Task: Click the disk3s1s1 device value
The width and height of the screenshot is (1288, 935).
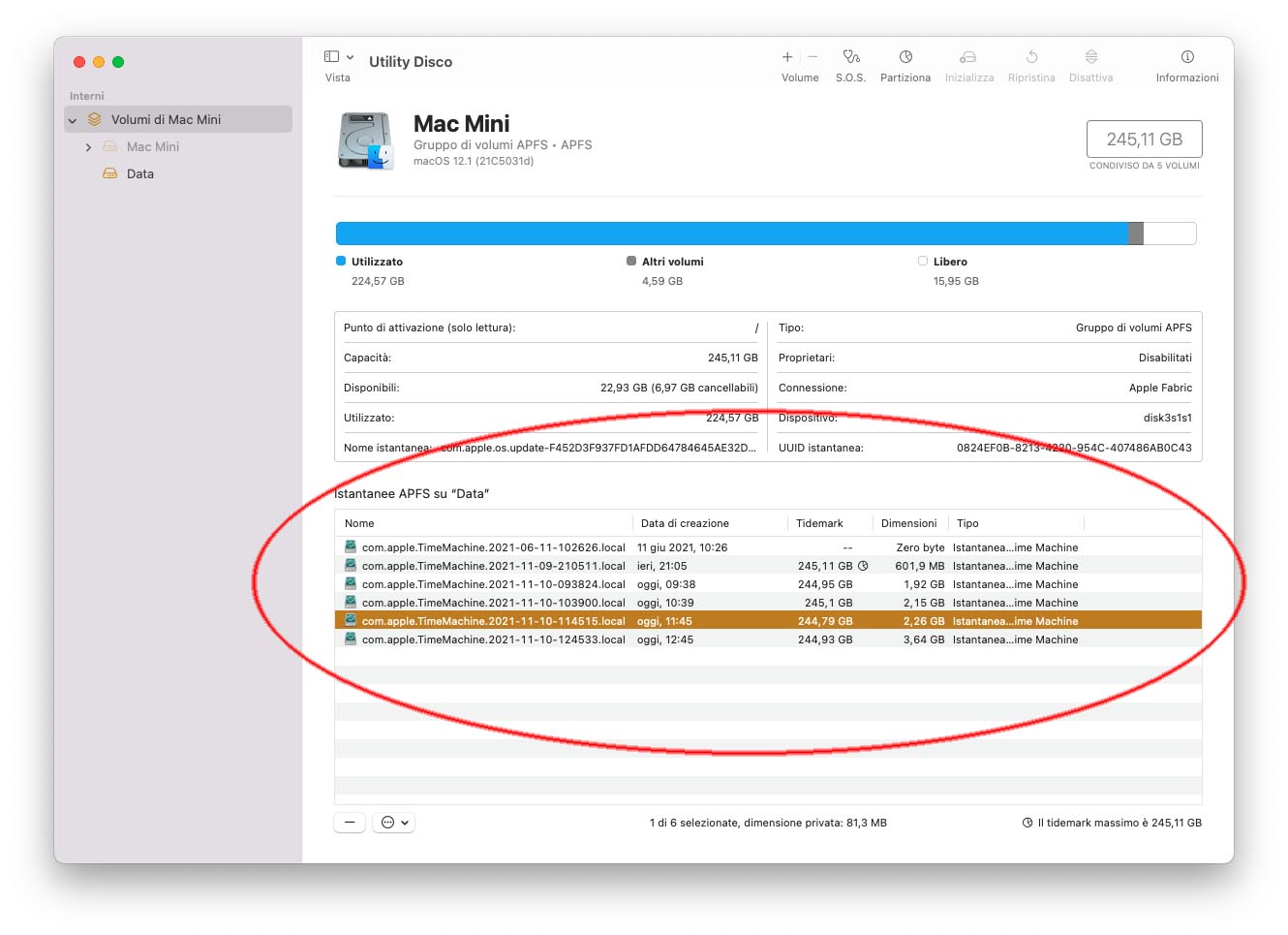Action: 1168,418
